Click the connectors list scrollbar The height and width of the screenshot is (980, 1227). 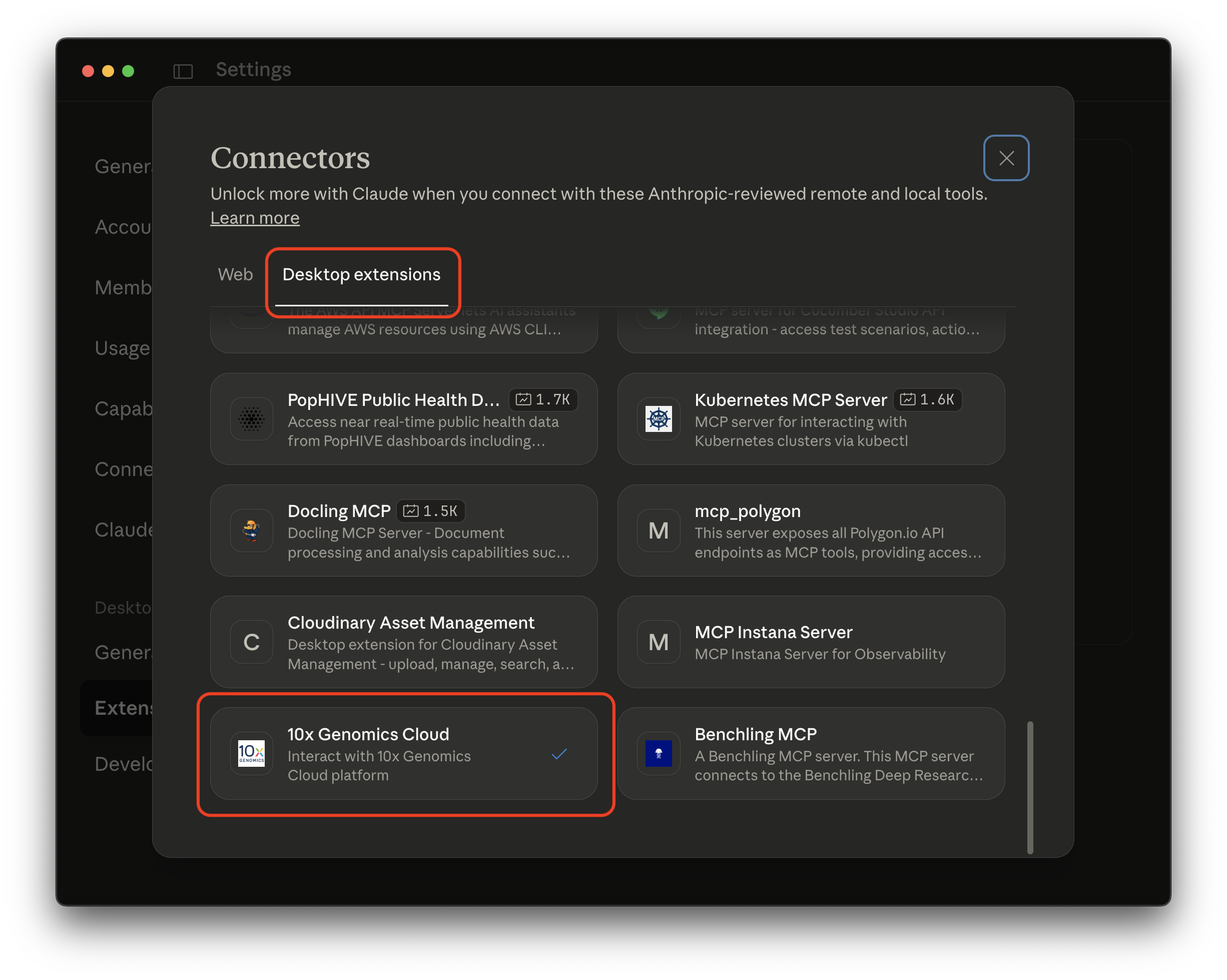point(1030,787)
